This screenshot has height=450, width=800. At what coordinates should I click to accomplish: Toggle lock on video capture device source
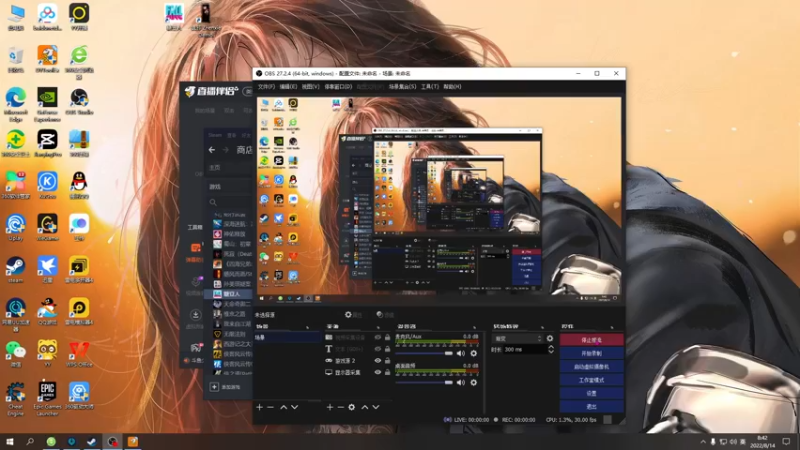click(387, 337)
